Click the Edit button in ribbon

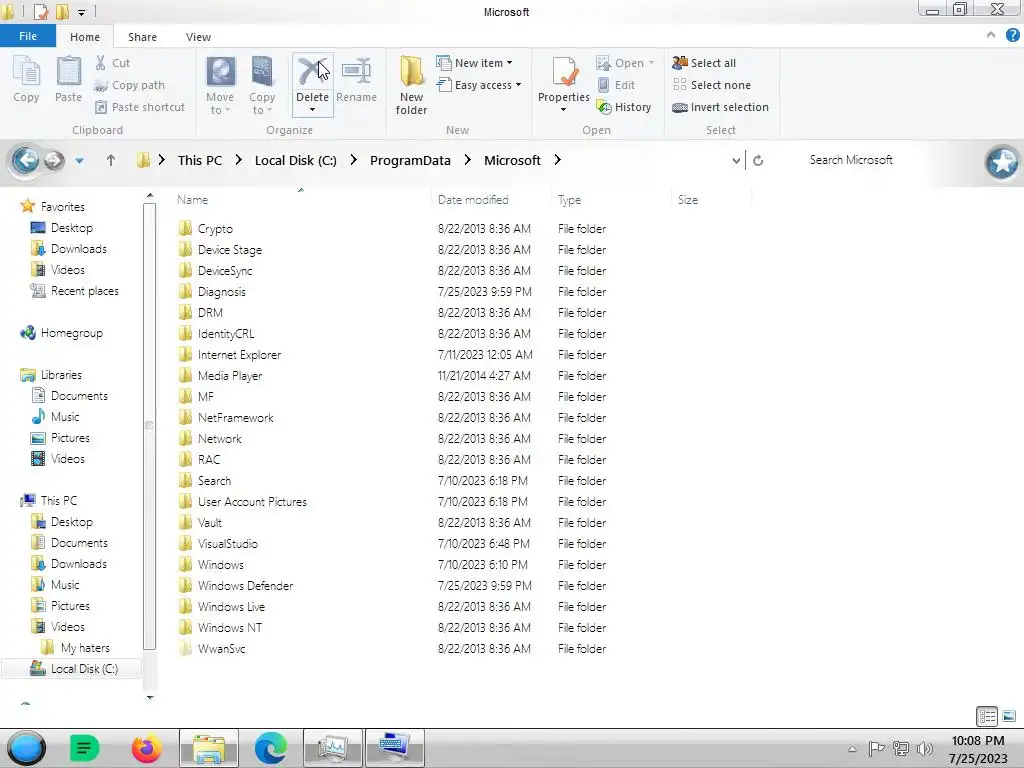[x=616, y=85]
